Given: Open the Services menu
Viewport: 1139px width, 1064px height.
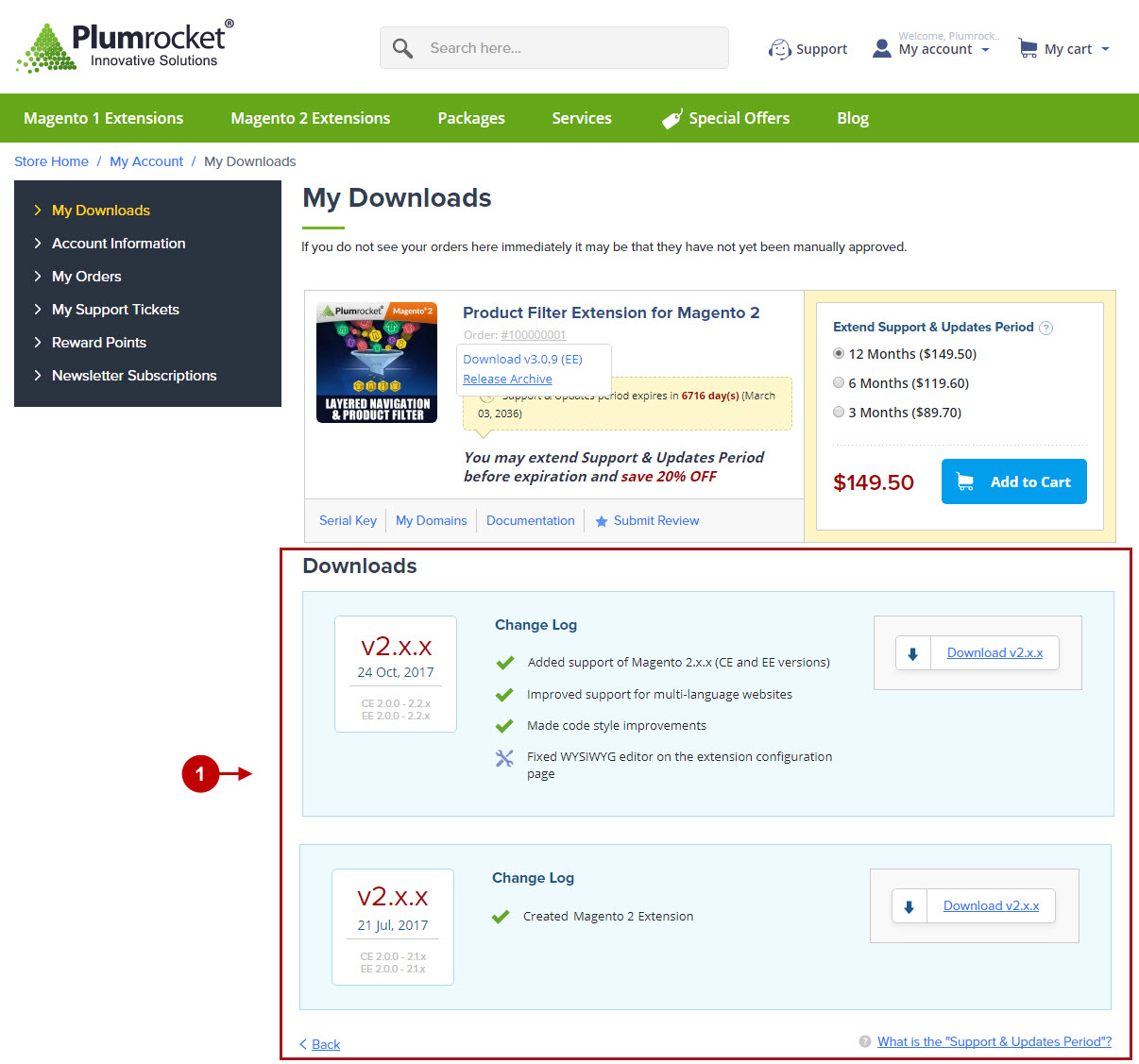Looking at the screenshot, I should click(582, 118).
